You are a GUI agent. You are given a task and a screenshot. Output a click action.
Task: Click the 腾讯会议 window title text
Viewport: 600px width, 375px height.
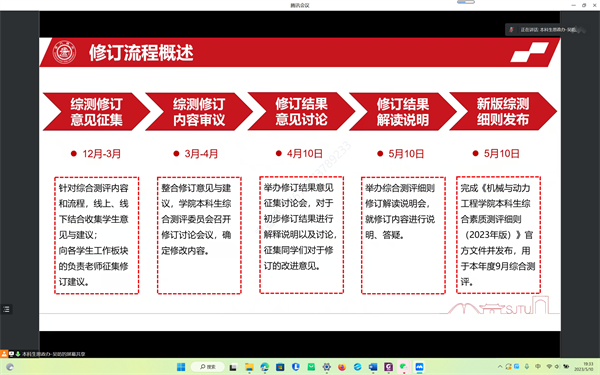pos(300,5)
